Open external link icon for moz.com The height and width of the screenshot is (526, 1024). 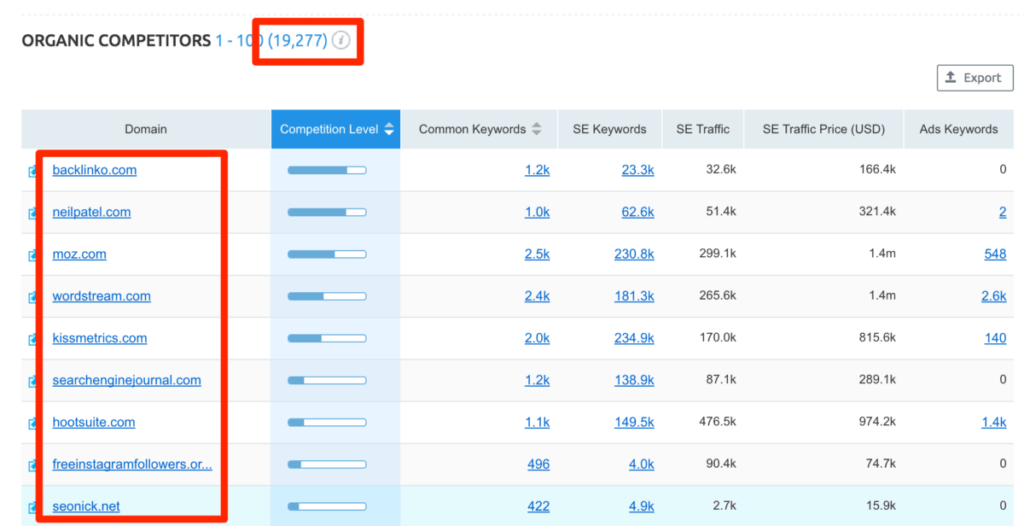pos(32,255)
